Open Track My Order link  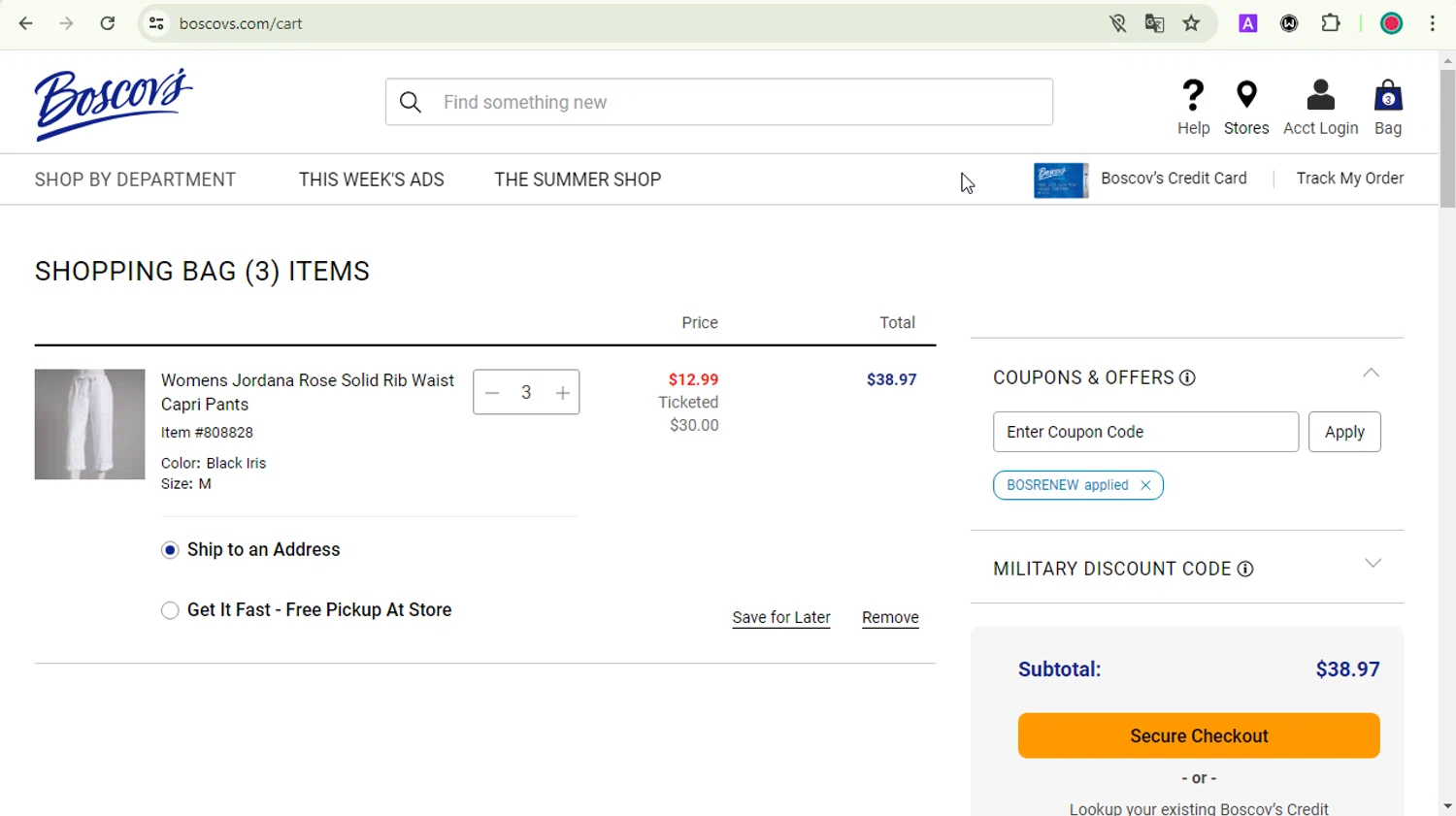click(x=1350, y=179)
